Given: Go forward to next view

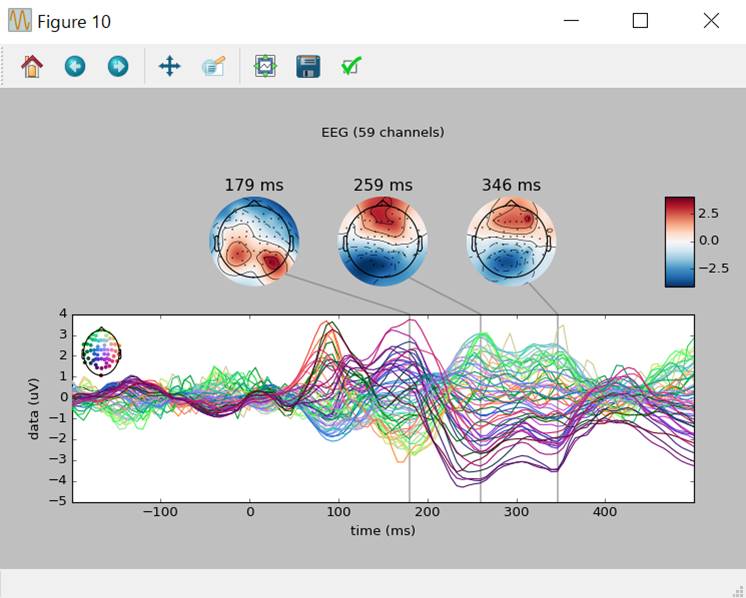Looking at the screenshot, I should coord(118,67).
